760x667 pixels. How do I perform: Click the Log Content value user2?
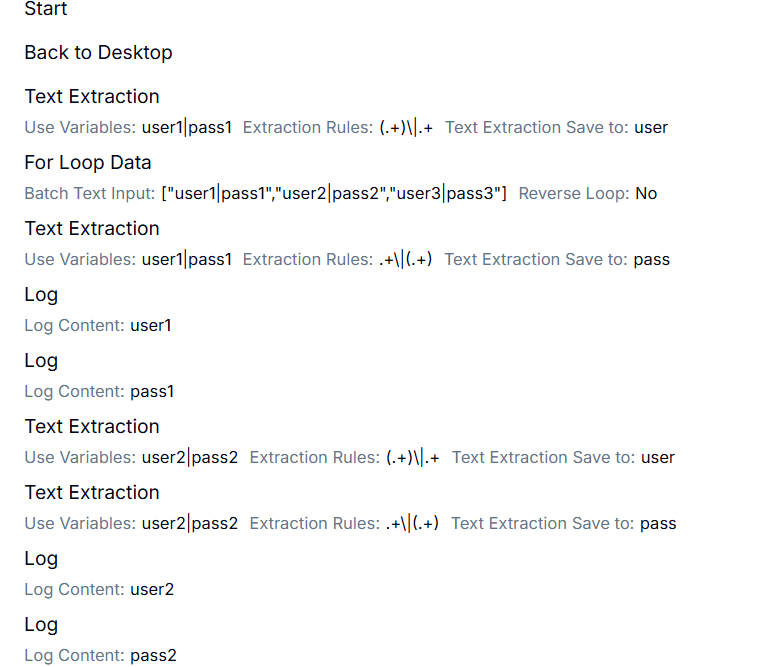[x=152, y=589]
